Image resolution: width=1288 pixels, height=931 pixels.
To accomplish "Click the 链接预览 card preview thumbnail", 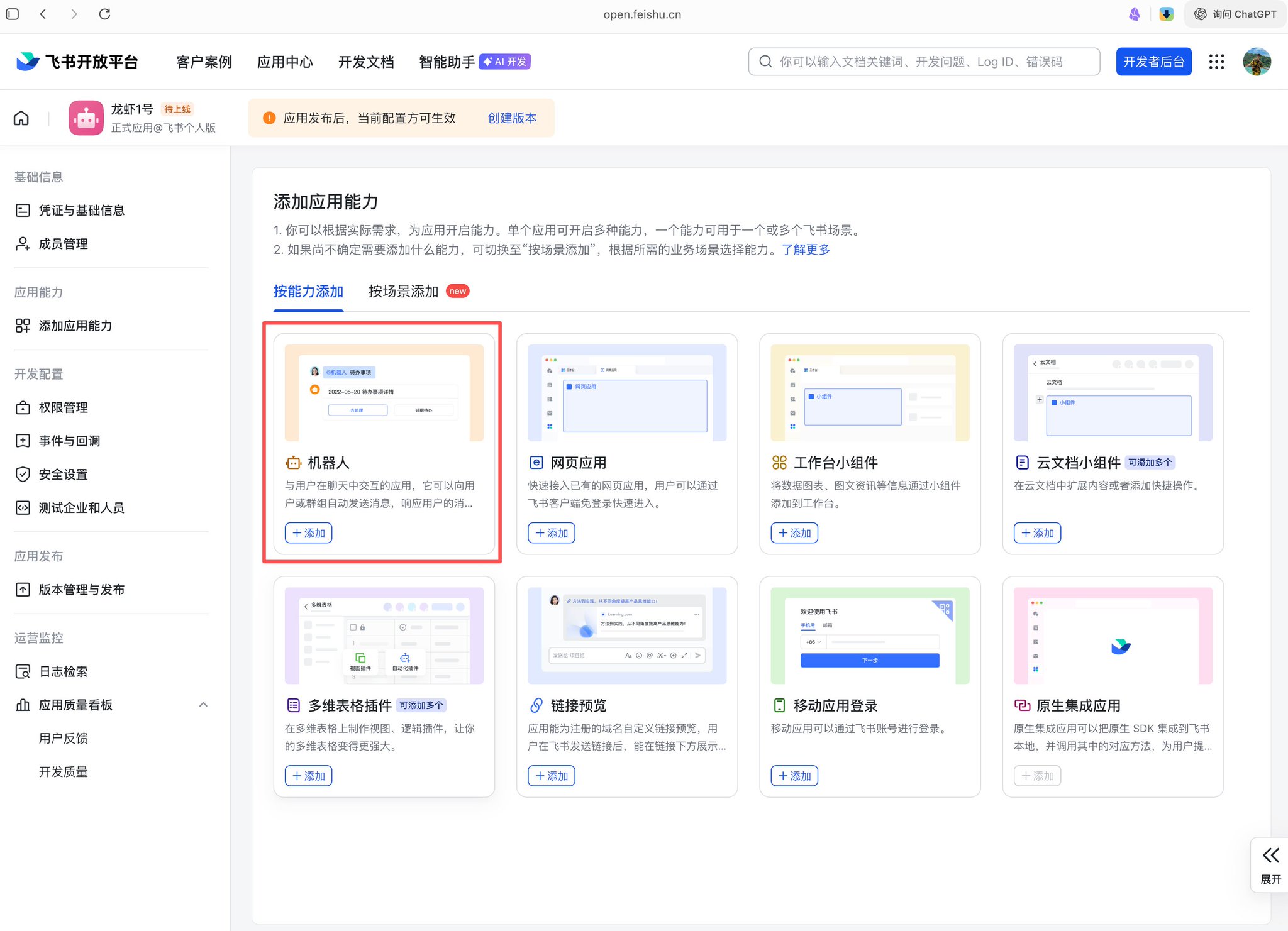I will 627,636.
